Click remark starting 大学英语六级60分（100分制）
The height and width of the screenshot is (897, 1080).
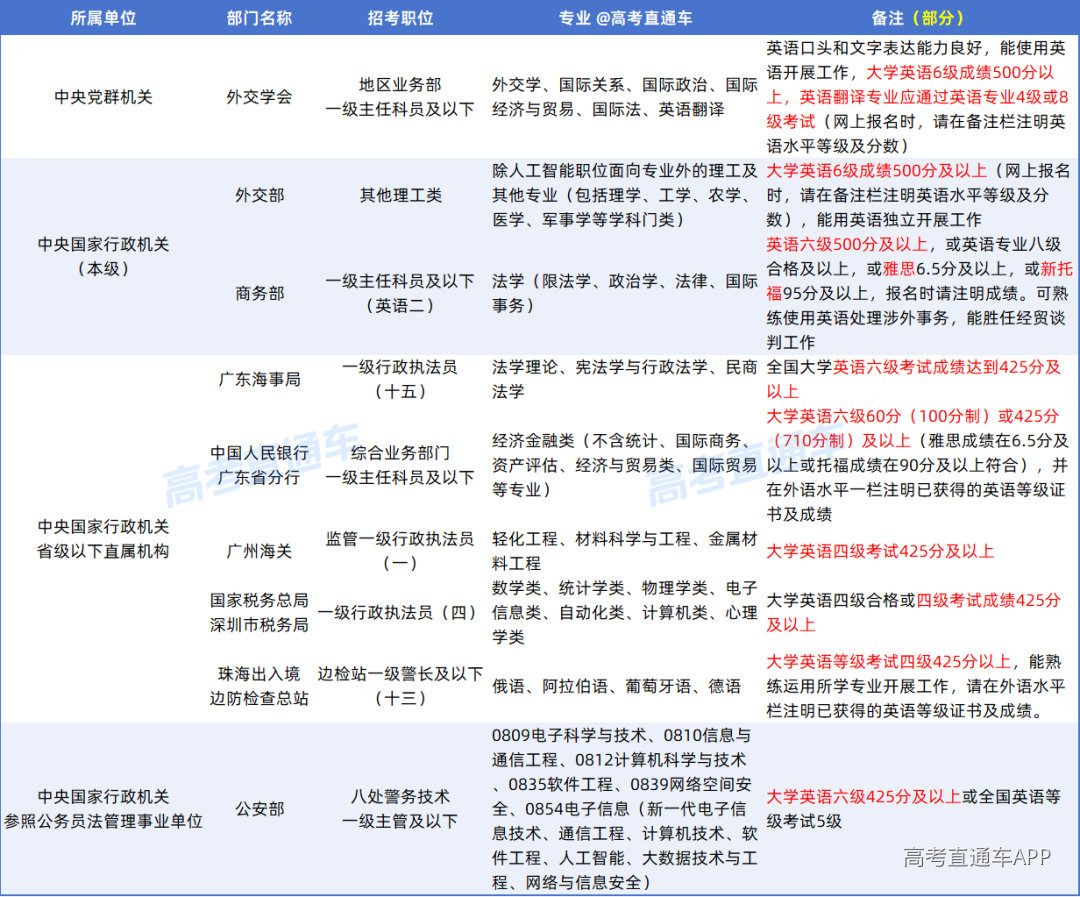click(x=917, y=465)
